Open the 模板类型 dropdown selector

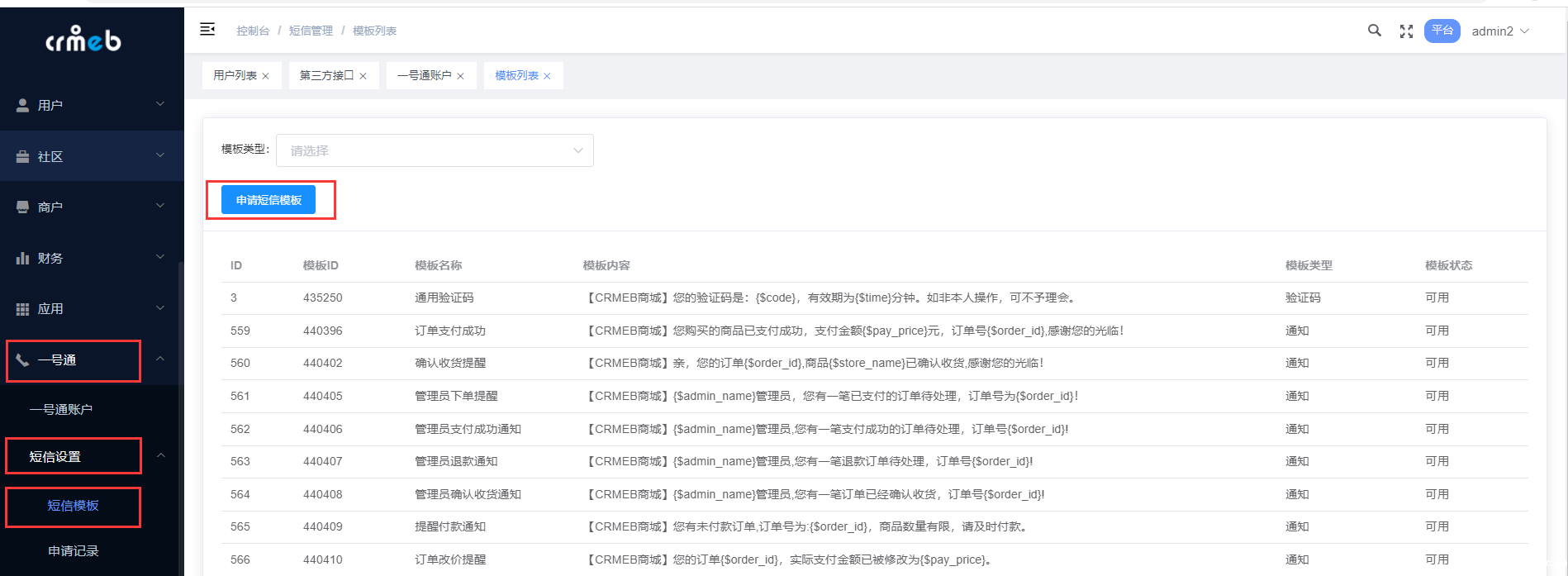coord(435,150)
